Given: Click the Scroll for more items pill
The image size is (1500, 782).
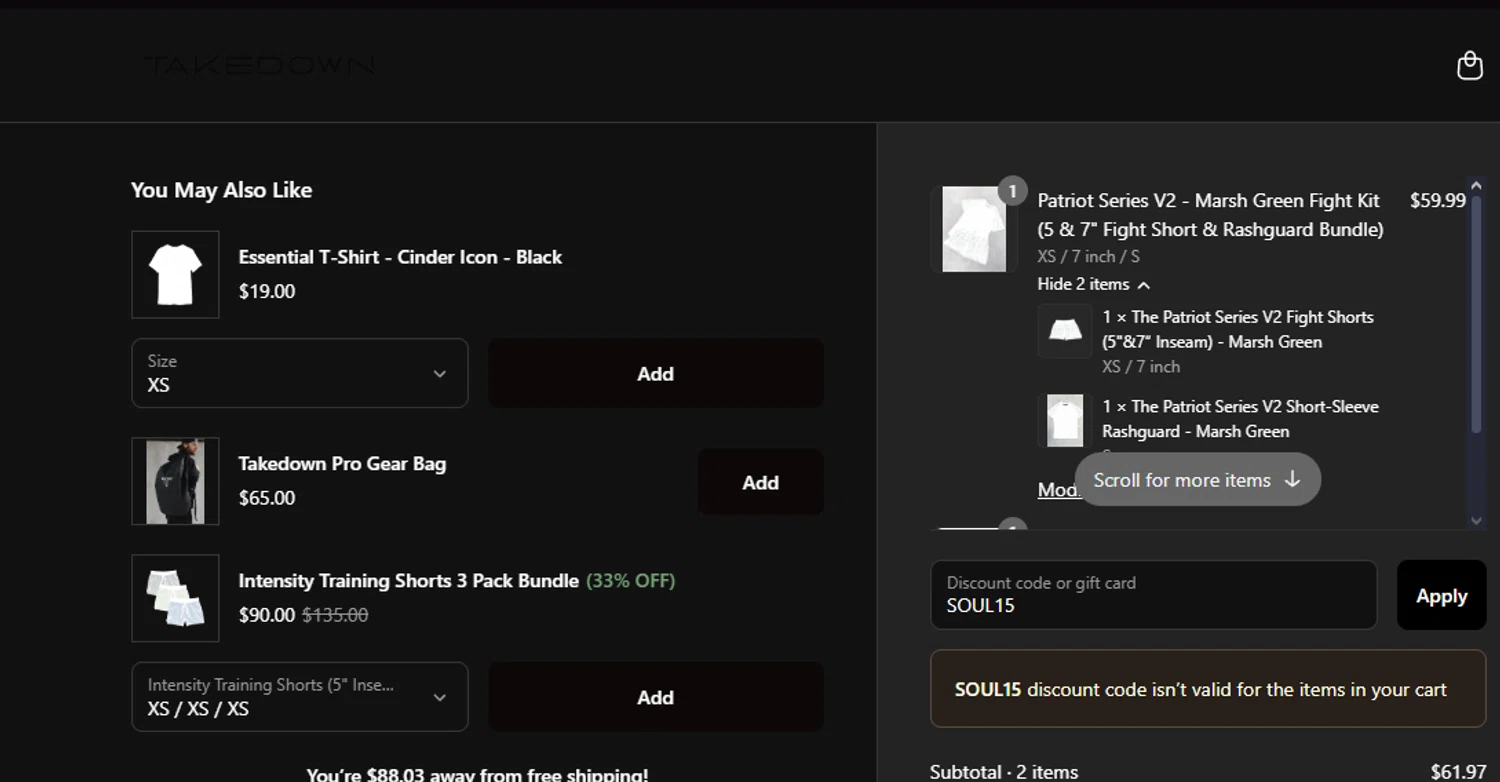Looking at the screenshot, I should 1198,480.
